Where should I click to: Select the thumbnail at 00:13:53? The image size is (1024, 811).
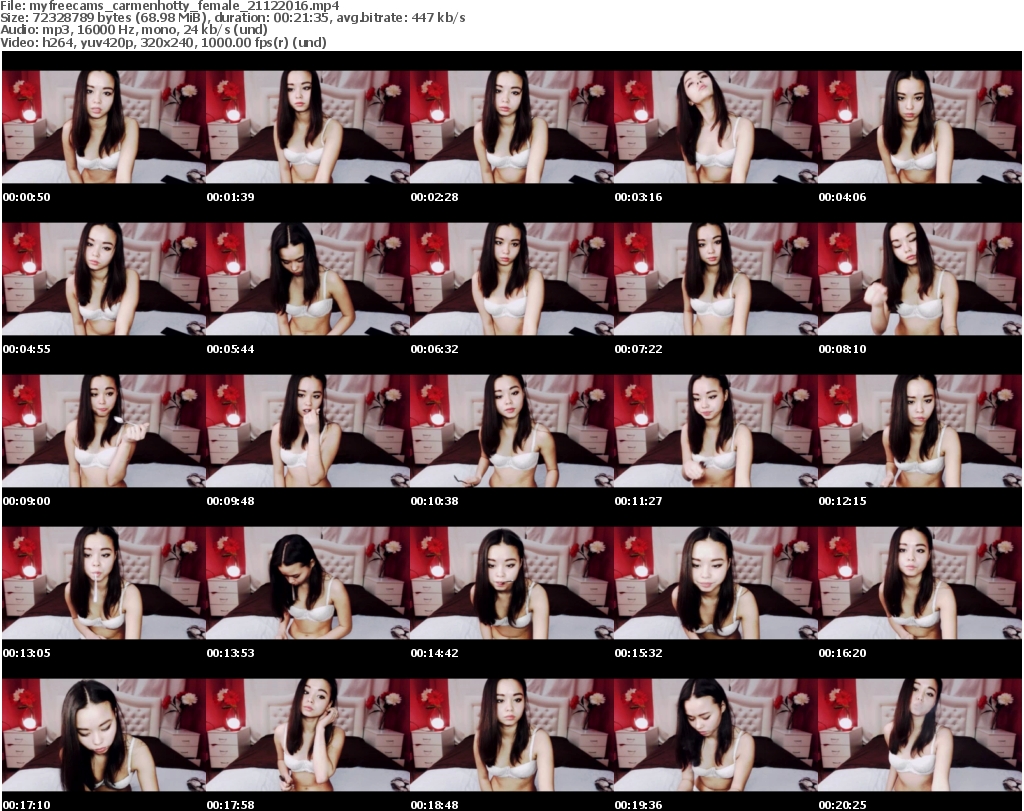pos(308,583)
